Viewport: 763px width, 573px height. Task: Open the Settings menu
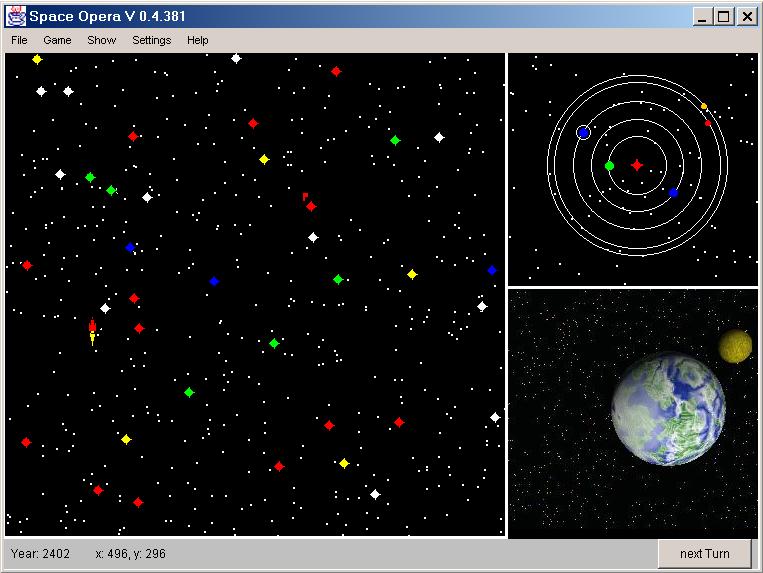[151, 40]
